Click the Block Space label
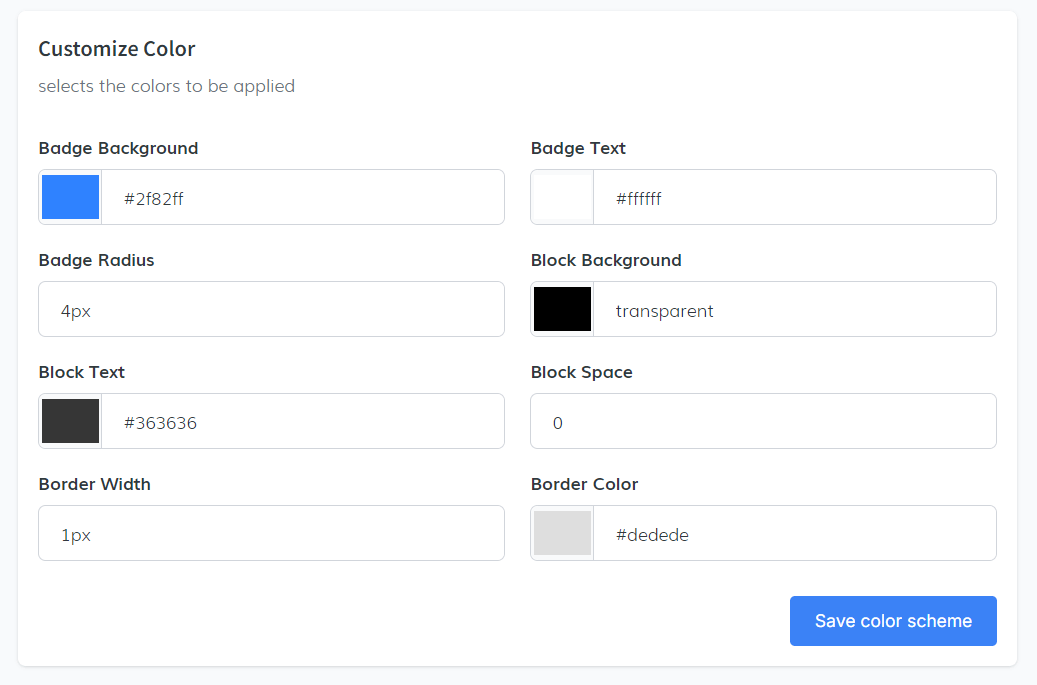This screenshot has width=1037, height=685. [x=581, y=372]
